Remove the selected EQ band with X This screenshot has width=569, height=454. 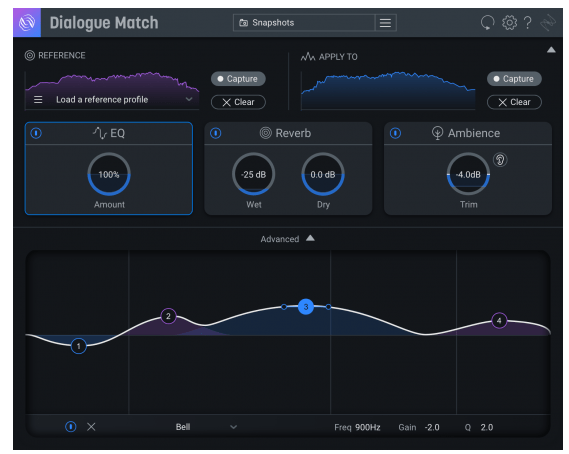click(x=91, y=427)
